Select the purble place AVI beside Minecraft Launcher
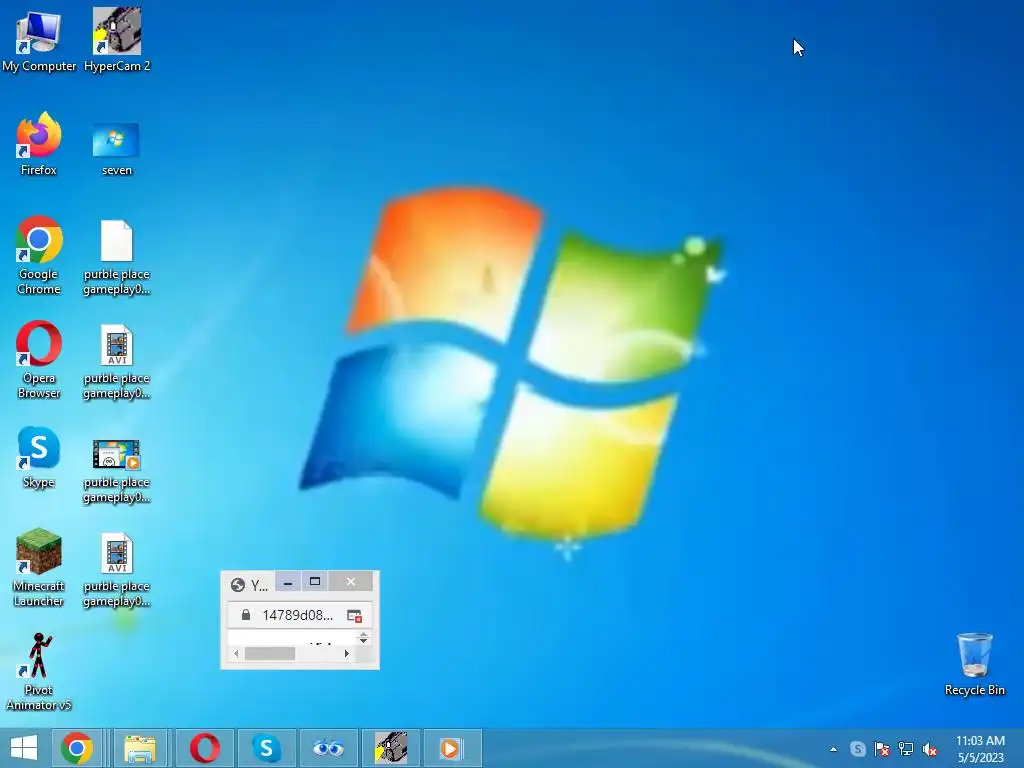1024x768 pixels. point(116,570)
